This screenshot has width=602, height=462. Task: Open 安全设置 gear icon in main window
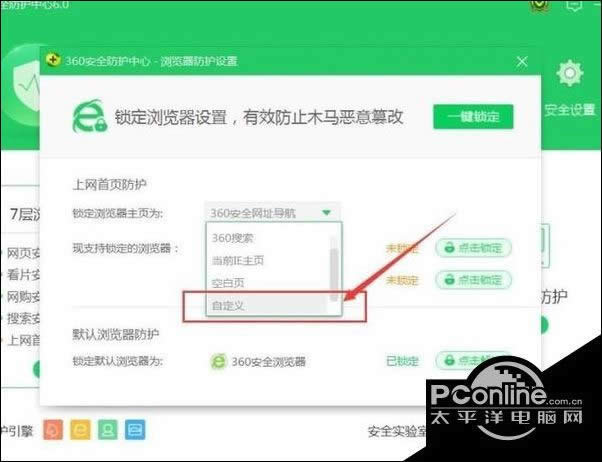[x=570, y=73]
